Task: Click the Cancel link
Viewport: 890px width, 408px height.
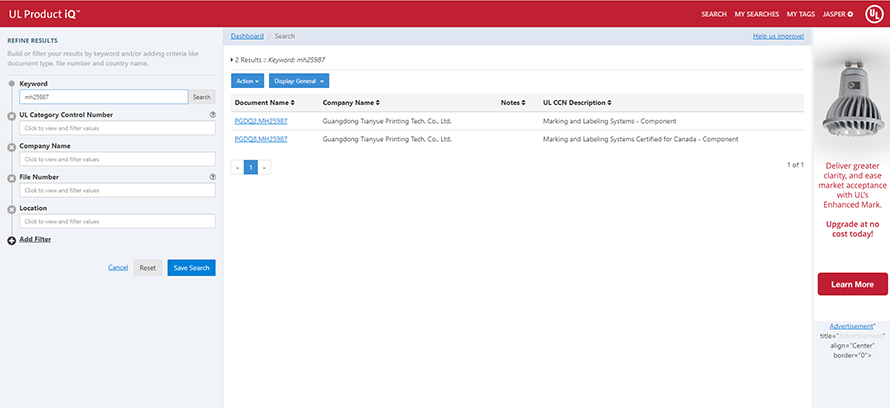Action: tap(118, 268)
